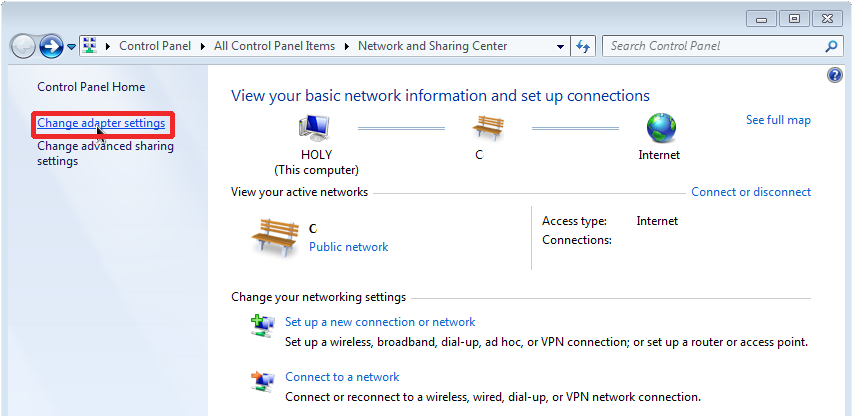Click the forward navigation arrow button
Image resolution: width=853 pixels, height=416 pixels.
[x=51, y=47]
